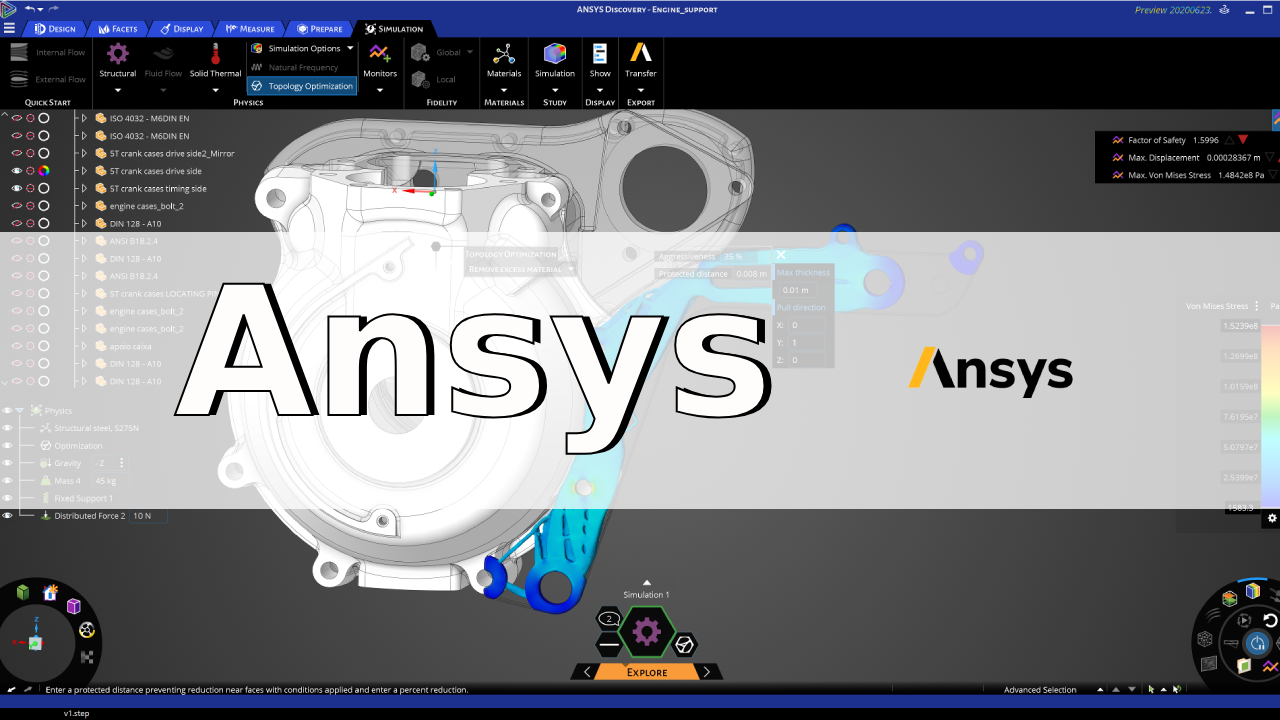
Task: Show the hidden engine cases_bolt_2 component
Action: 16,206
